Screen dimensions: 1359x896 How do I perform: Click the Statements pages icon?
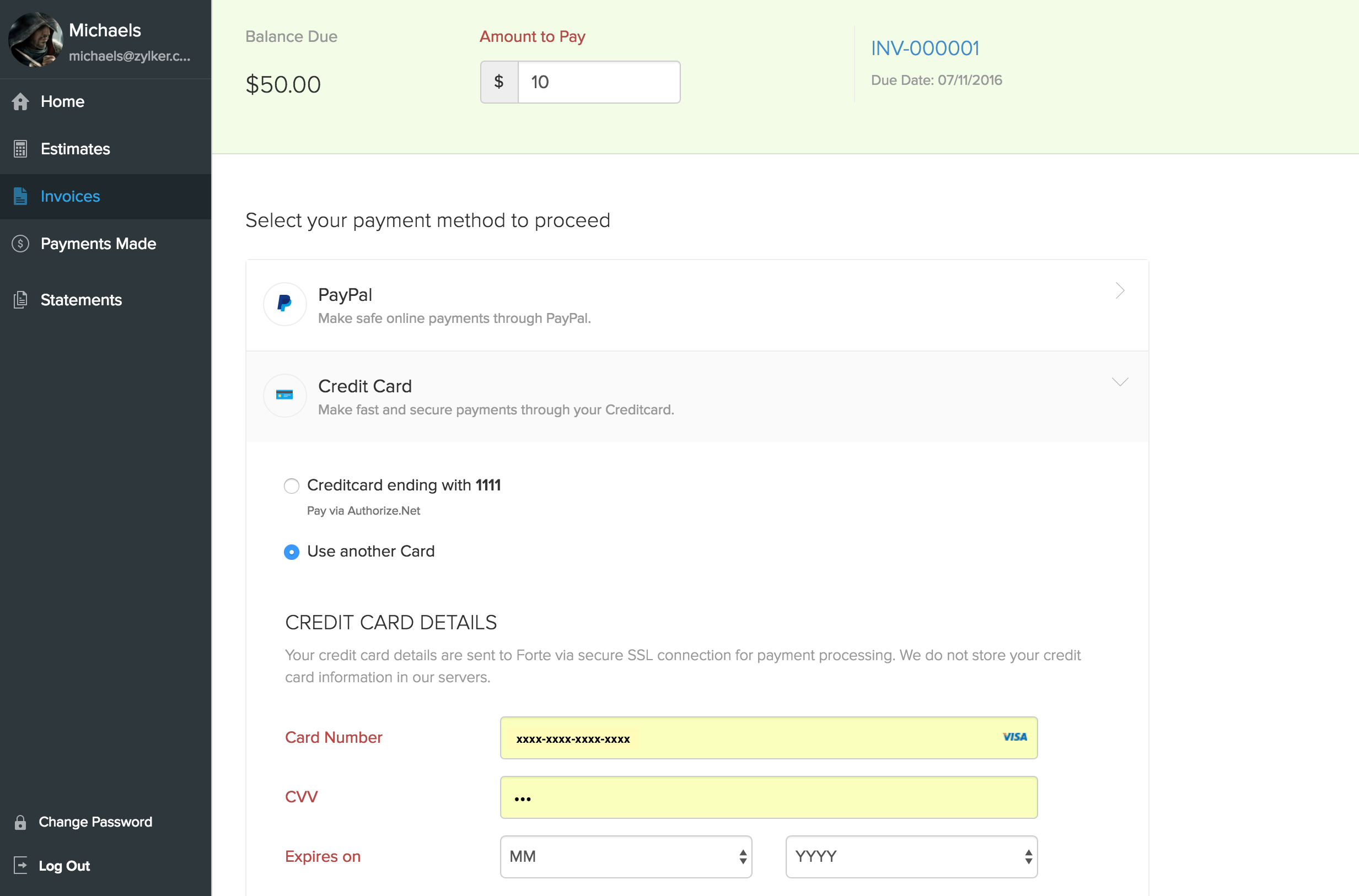(20, 300)
